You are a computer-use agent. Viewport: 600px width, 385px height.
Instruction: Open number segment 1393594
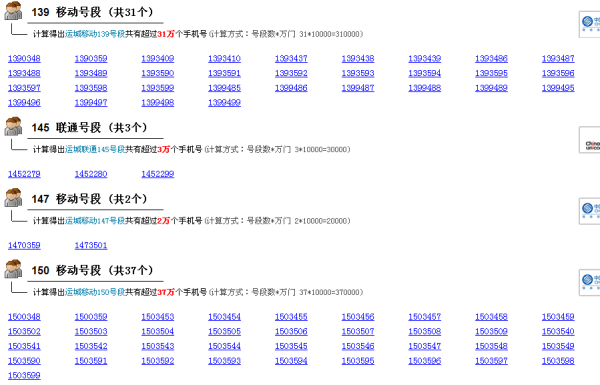click(x=425, y=73)
